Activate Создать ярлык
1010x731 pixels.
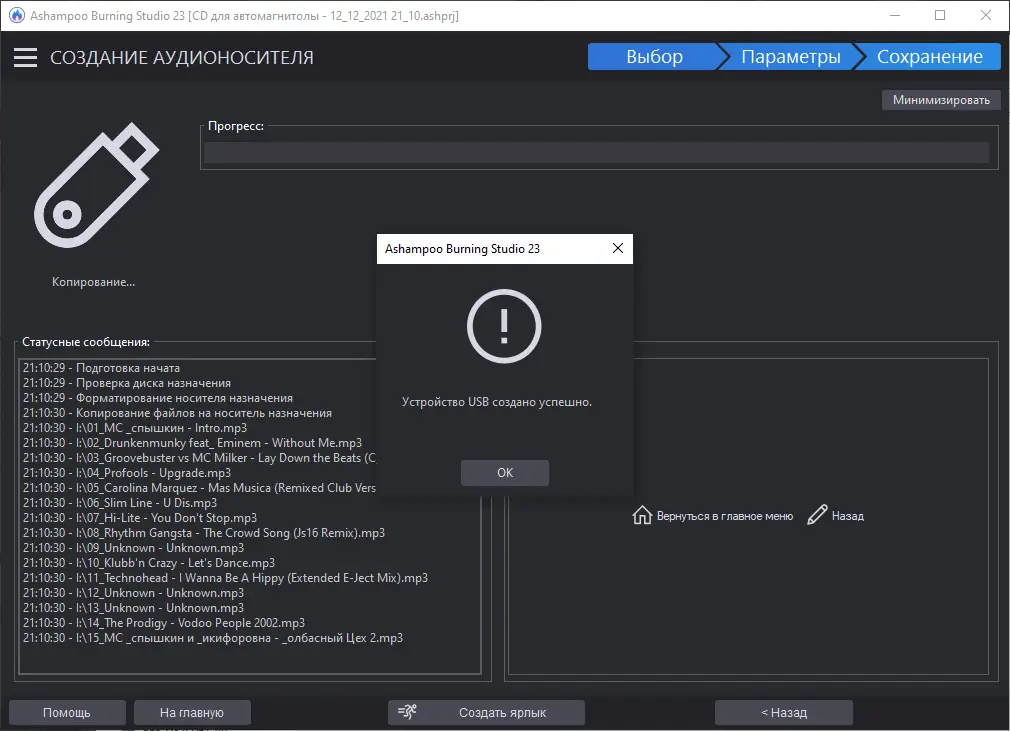click(486, 712)
